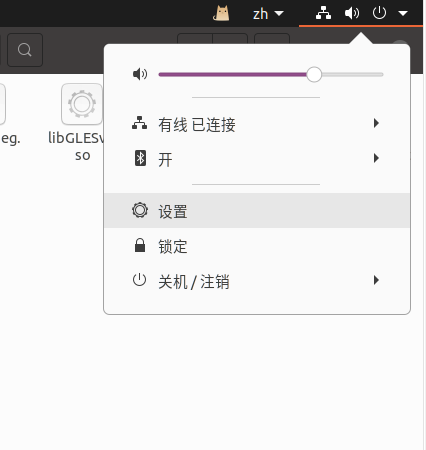
Task: Open the 关机 / 注销 entry
Action: (257, 281)
